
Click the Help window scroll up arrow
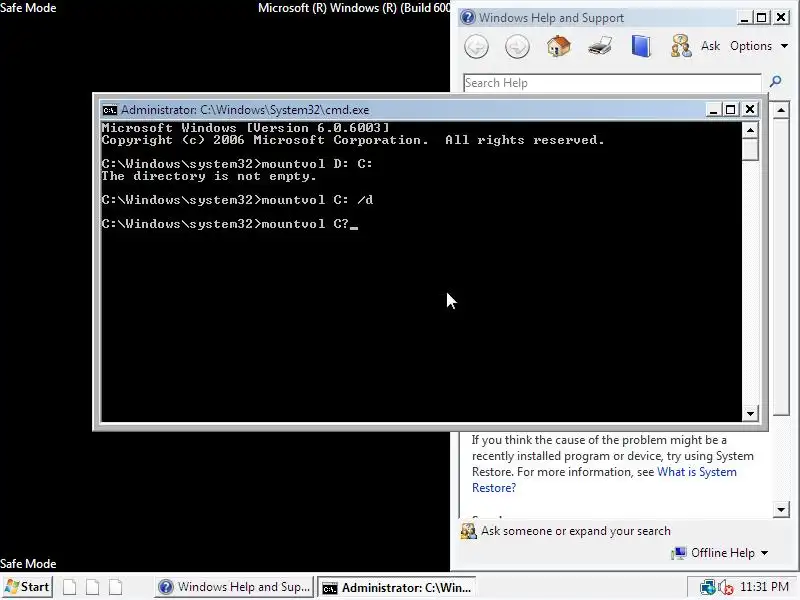781,110
